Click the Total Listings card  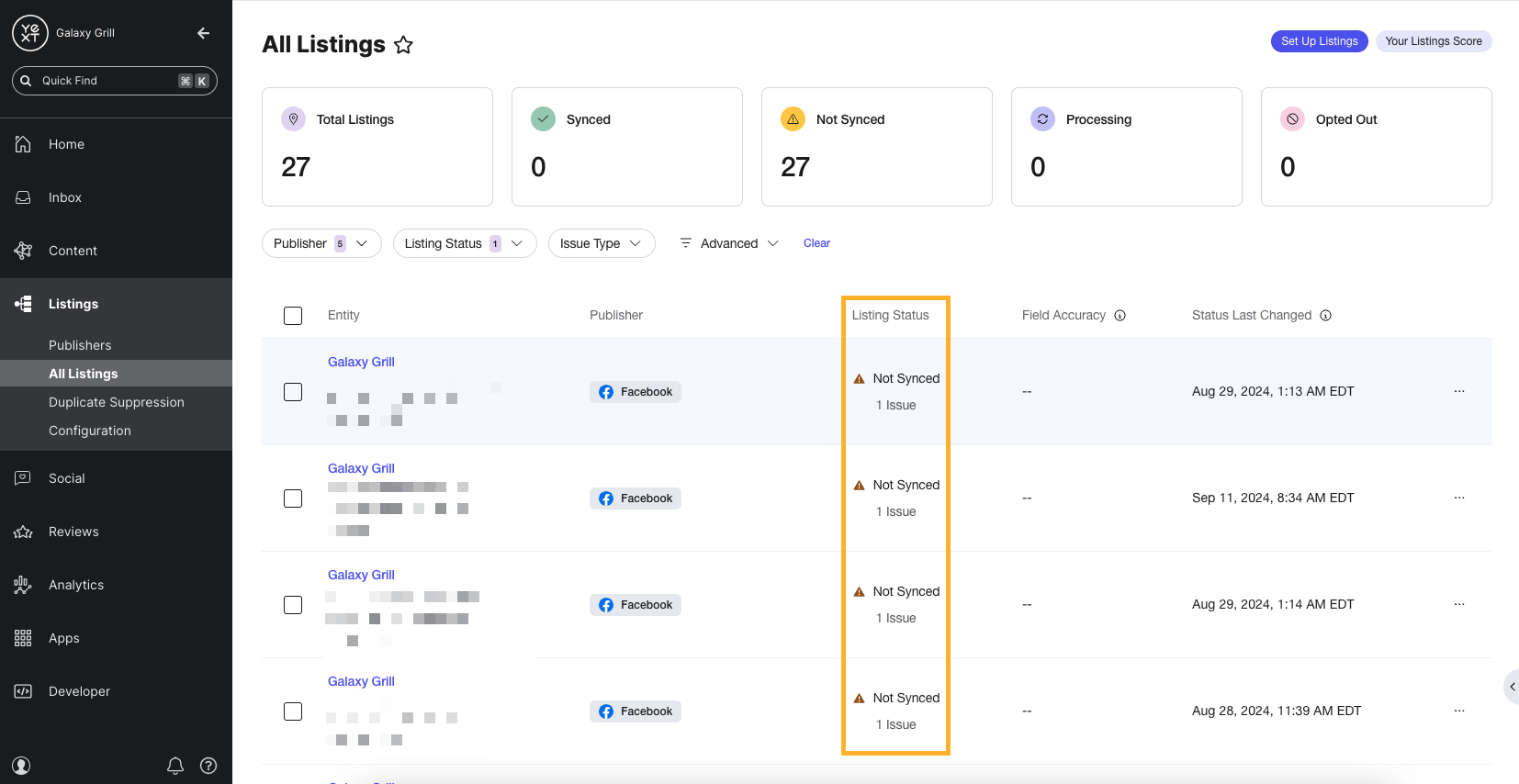377,147
